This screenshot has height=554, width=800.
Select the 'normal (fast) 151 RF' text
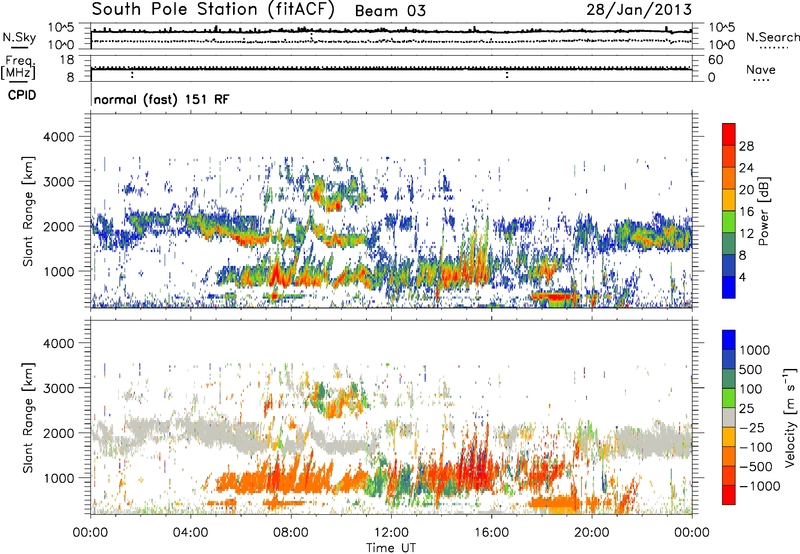tap(162, 99)
